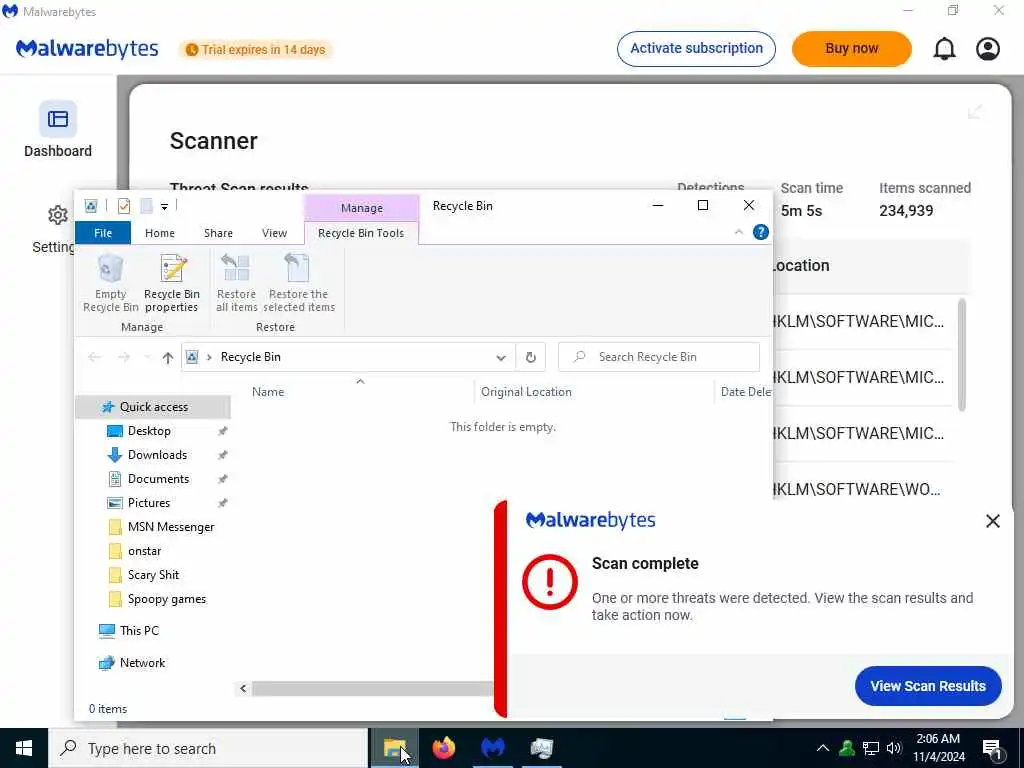Click the New folder quick access toolbar icon
This screenshot has height=768, width=1024.
point(146,206)
